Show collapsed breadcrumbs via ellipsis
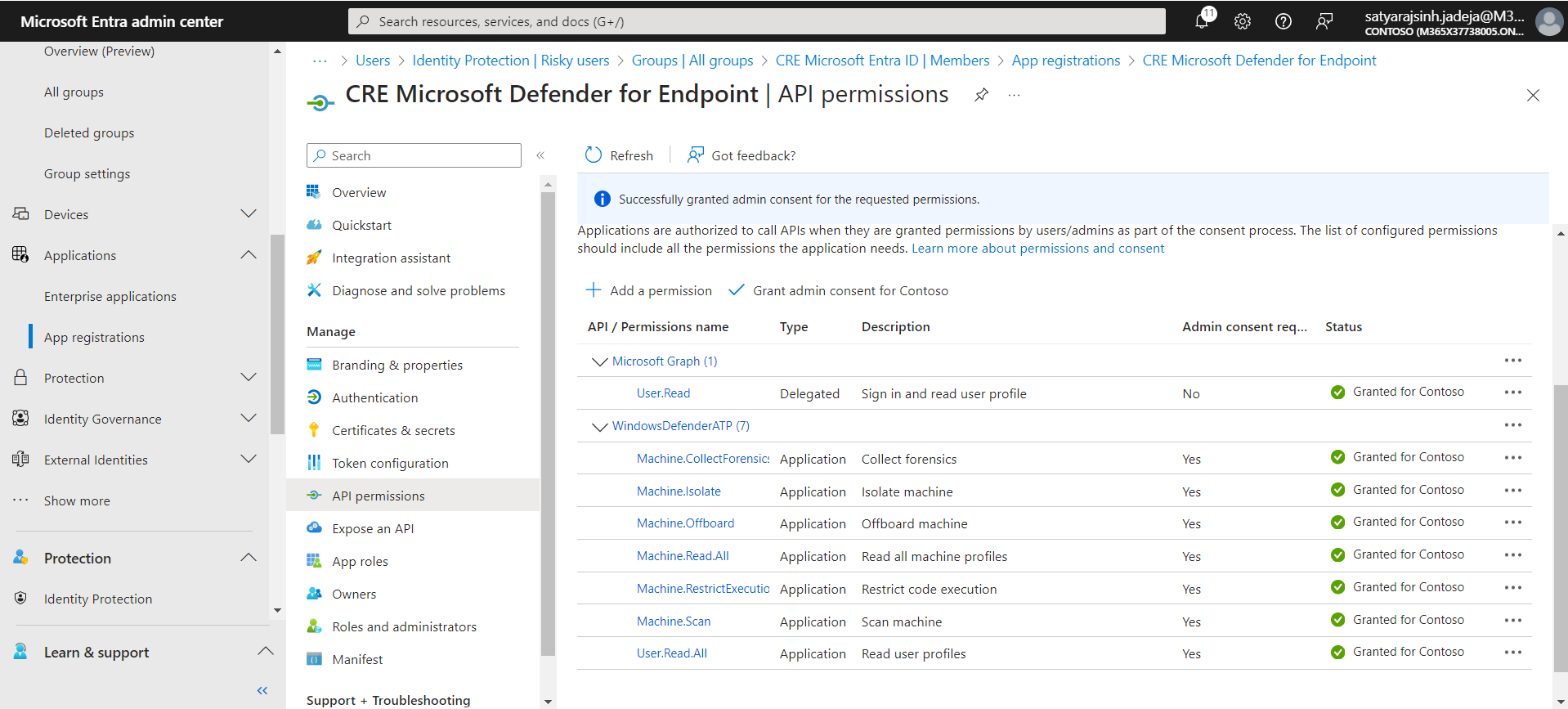The height and width of the screenshot is (709, 1568). [x=320, y=61]
